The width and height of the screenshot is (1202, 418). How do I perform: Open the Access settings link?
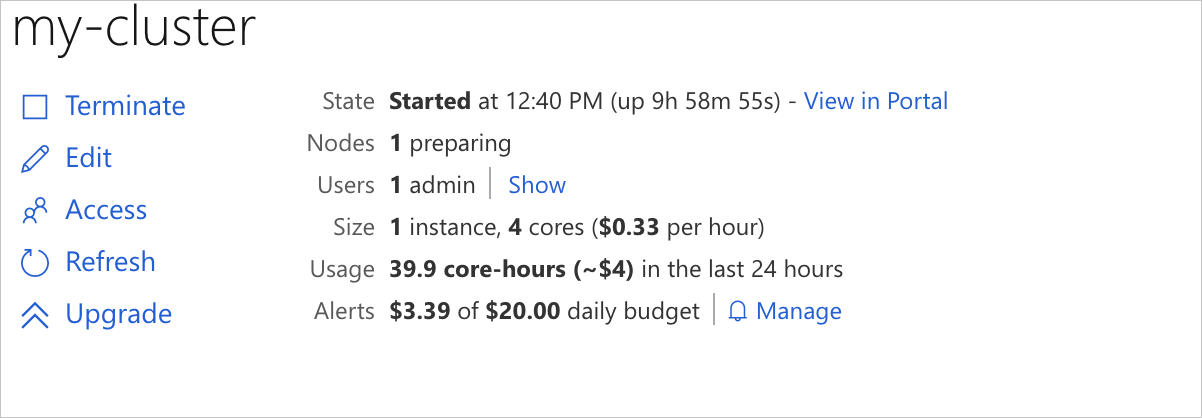click(106, 210)
